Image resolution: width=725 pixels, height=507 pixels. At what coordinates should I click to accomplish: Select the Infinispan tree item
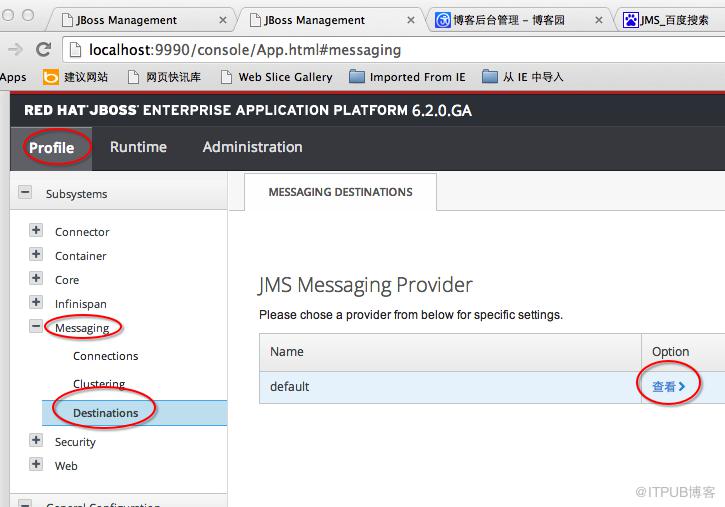tap(80, 304)
